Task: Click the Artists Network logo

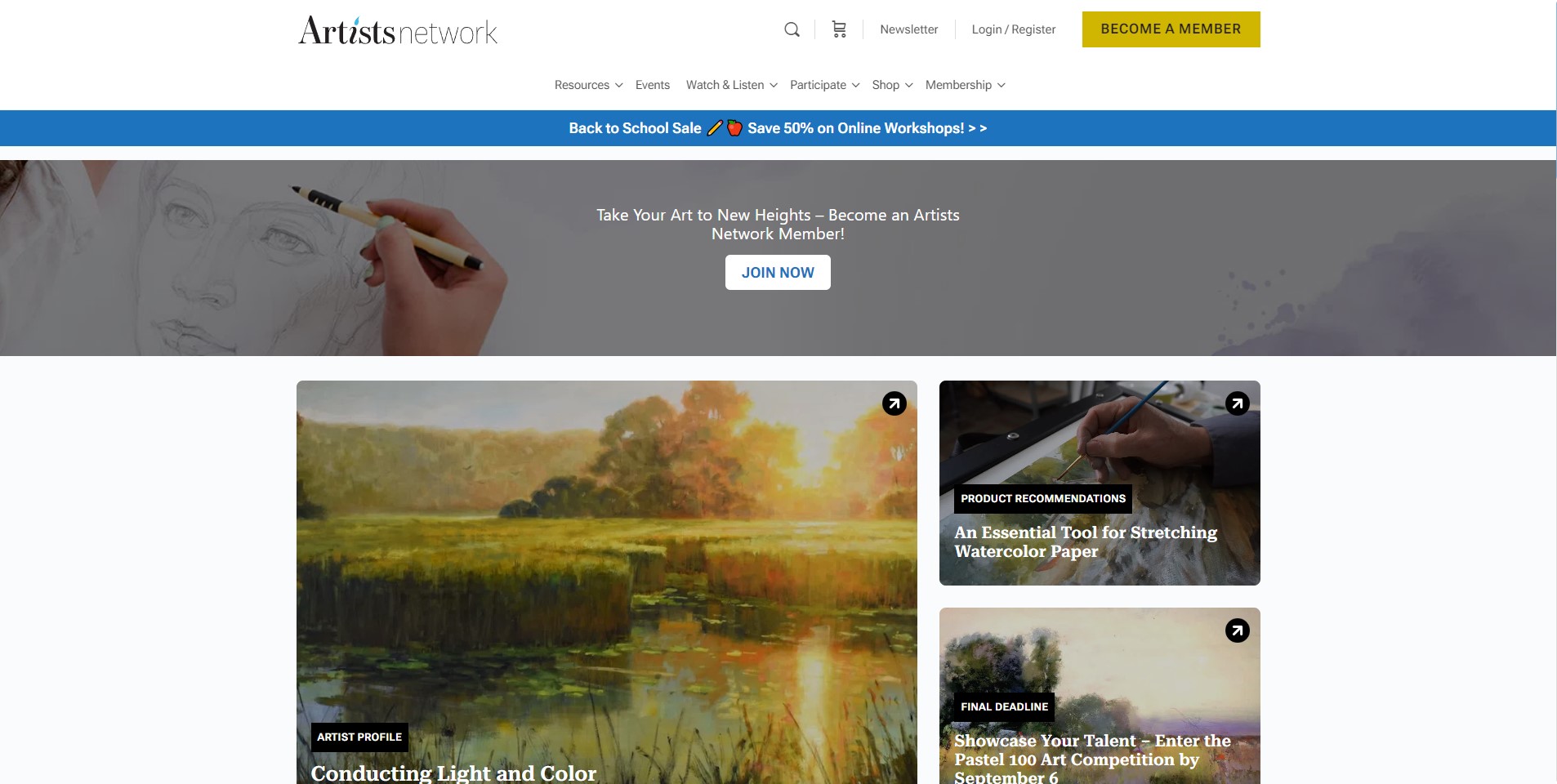Action: coord(398,30)
